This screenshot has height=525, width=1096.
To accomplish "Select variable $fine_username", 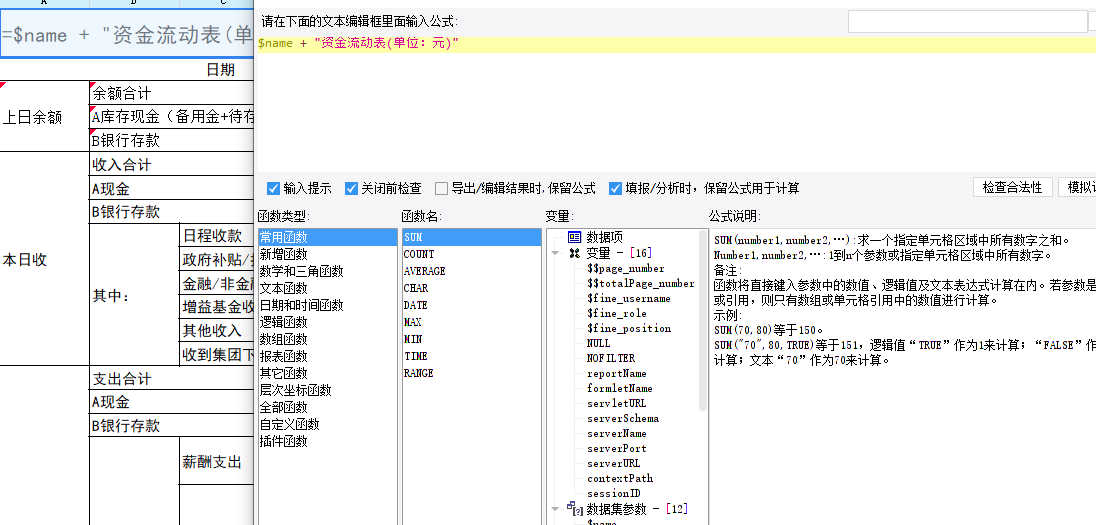I will click(x=629, y=299).
